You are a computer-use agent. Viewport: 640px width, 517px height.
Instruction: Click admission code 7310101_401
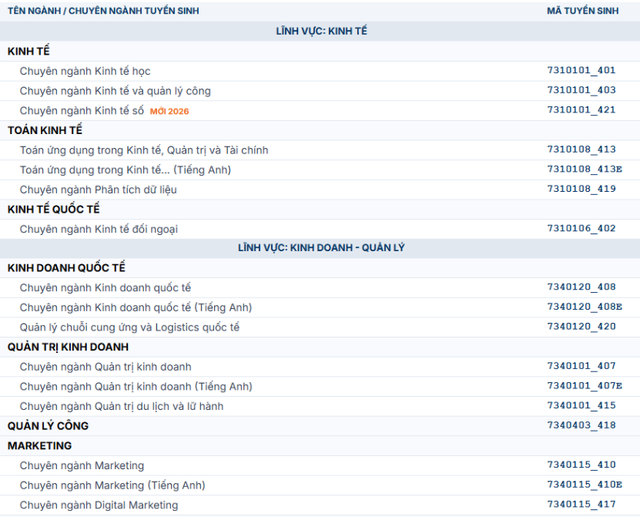pos(581,71)
